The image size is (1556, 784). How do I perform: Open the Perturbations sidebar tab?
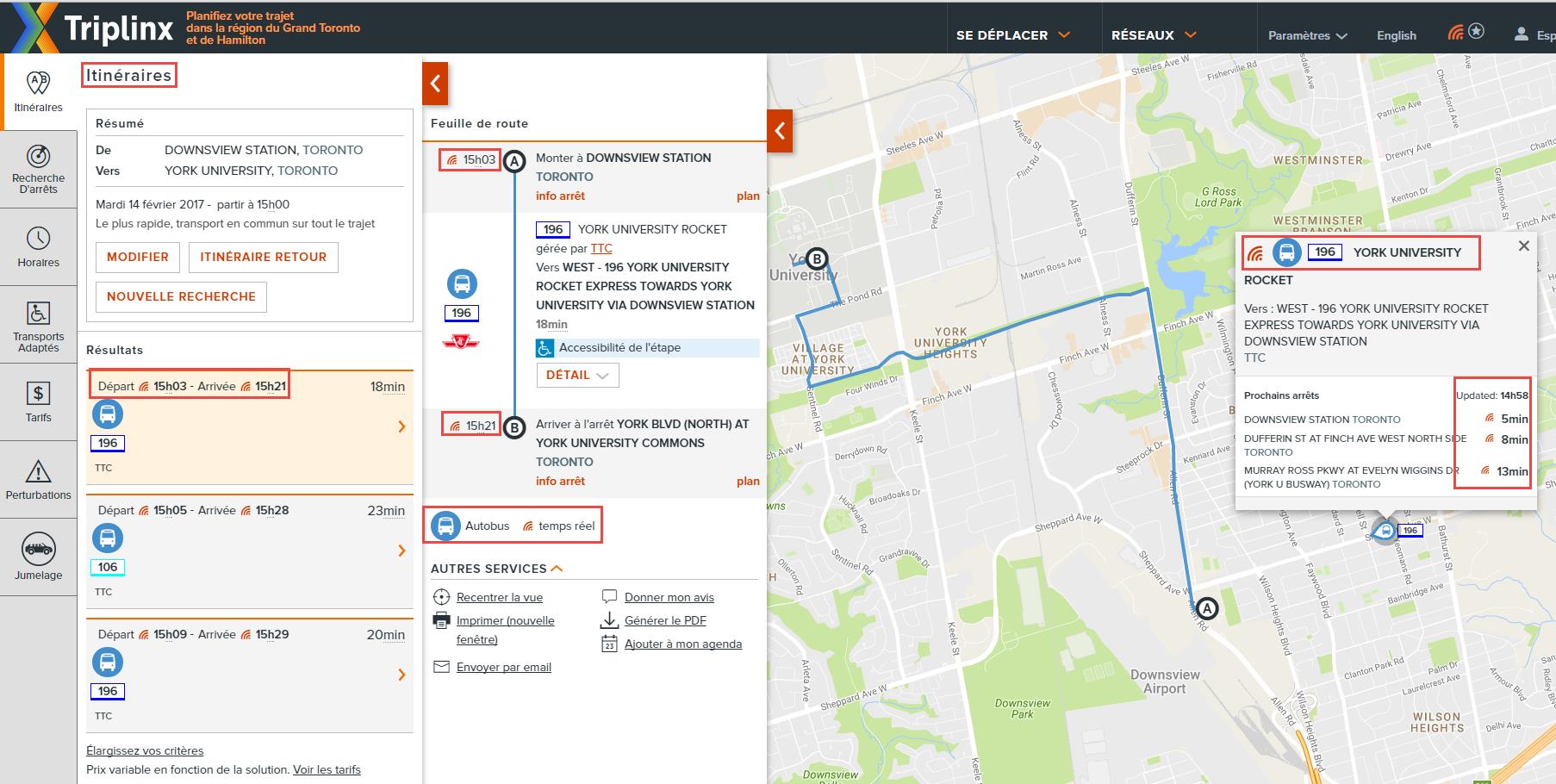tap(38, 480)
